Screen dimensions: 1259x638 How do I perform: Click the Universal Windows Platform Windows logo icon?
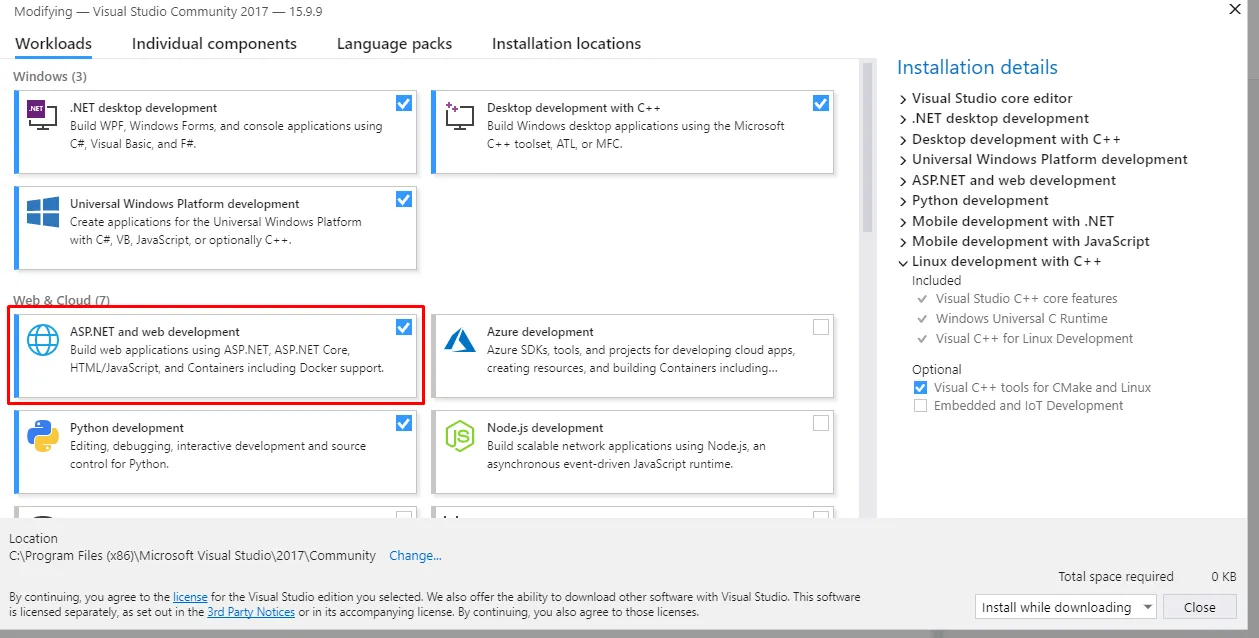[43, 212]
